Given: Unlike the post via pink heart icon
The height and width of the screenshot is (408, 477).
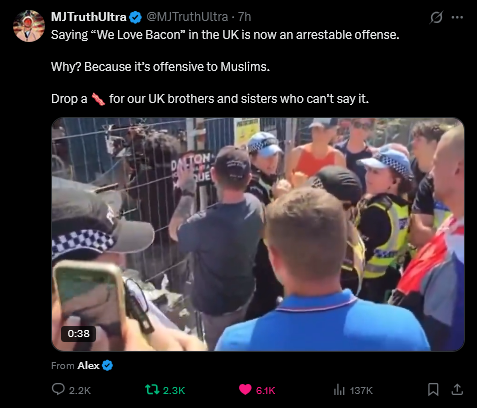Looking at the screenshot, I should (x=245, y=390).
